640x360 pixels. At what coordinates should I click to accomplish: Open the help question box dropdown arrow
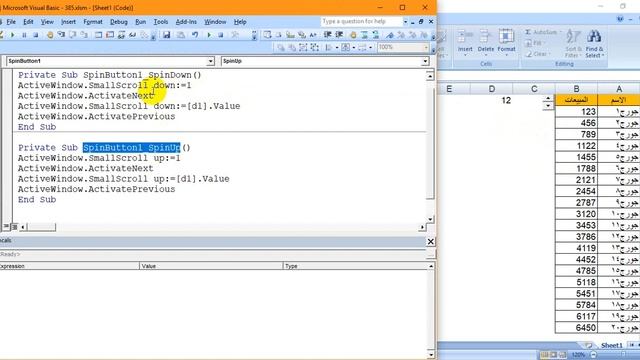tap(405, 22)
